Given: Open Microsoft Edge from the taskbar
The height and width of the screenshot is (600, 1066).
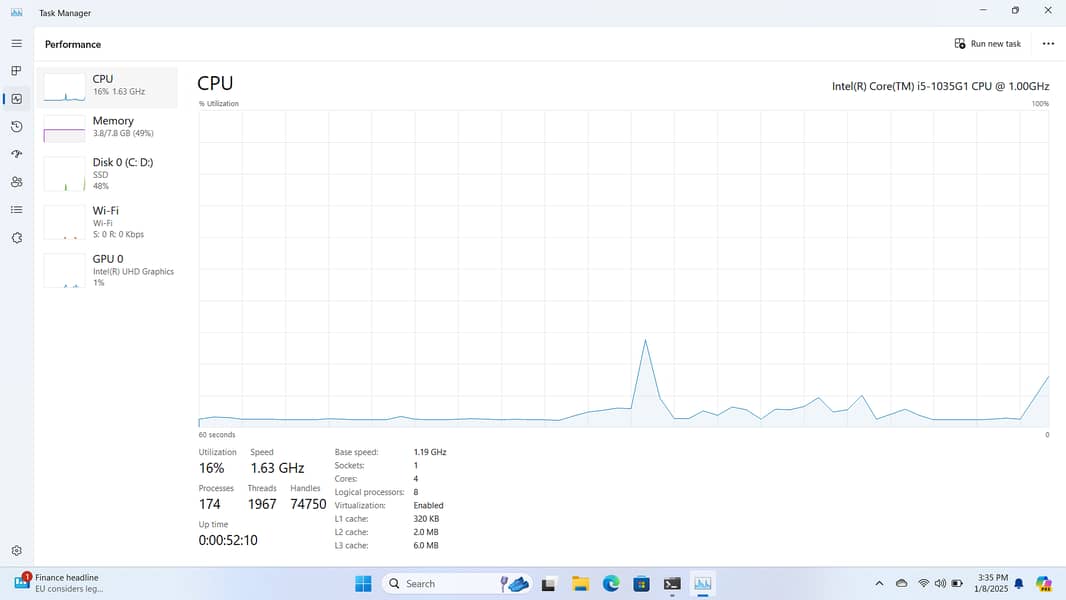Looking at the screenshot, I should (611, 584).
